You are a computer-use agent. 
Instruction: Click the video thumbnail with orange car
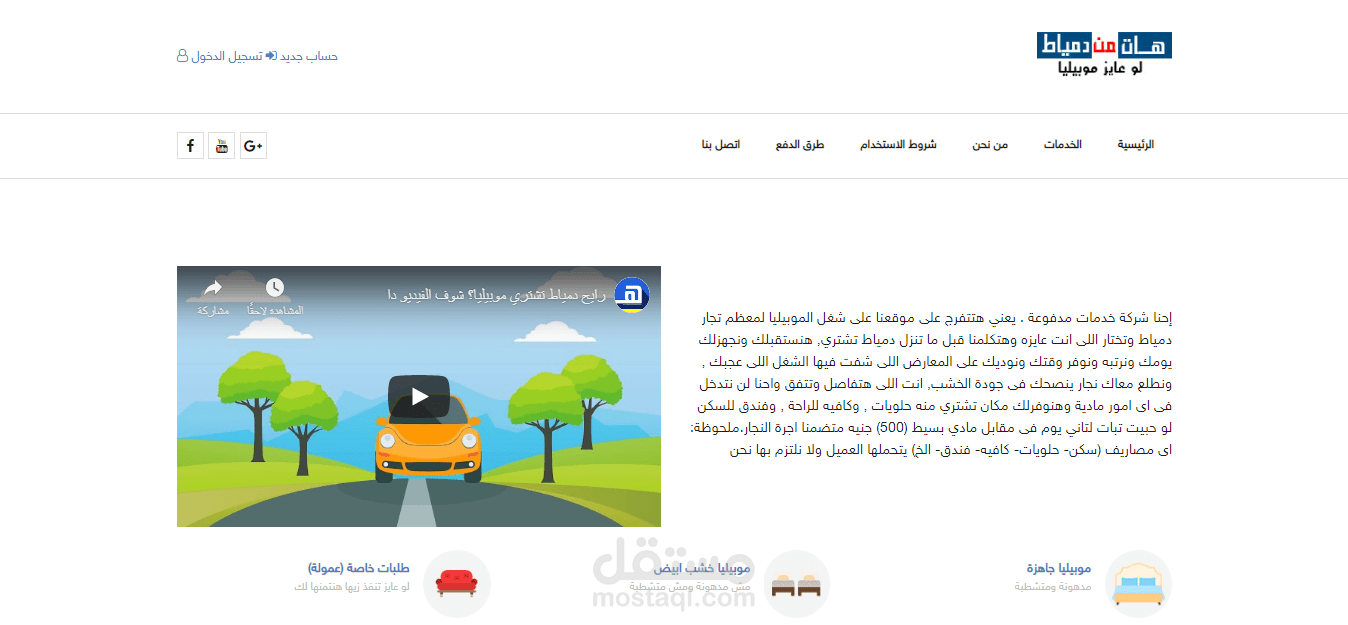point(419,396)
